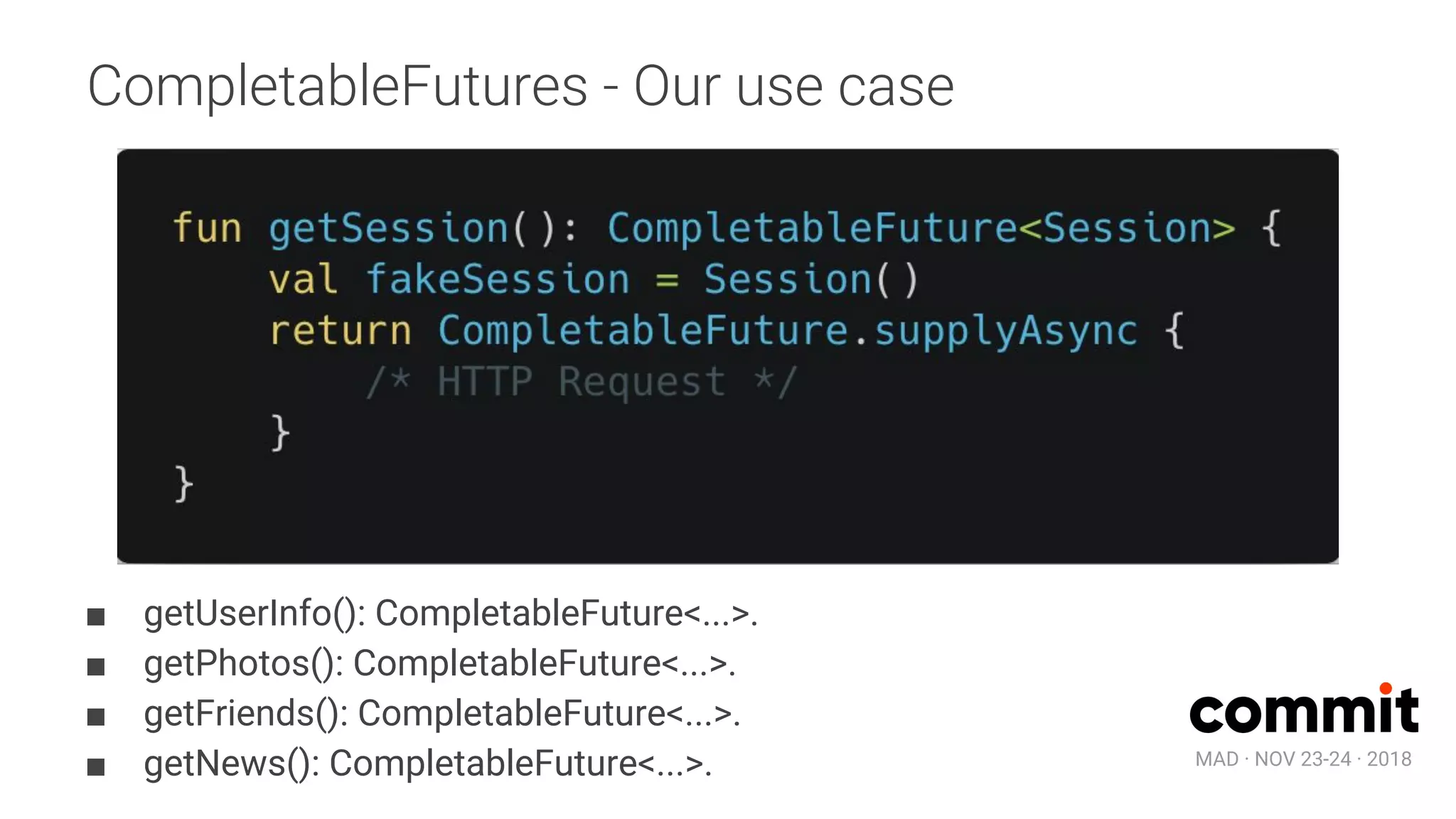The image size is (1456, 819).
Task: Click the getPhotos(): CompletableFuture line
Action: coord(439,664)
